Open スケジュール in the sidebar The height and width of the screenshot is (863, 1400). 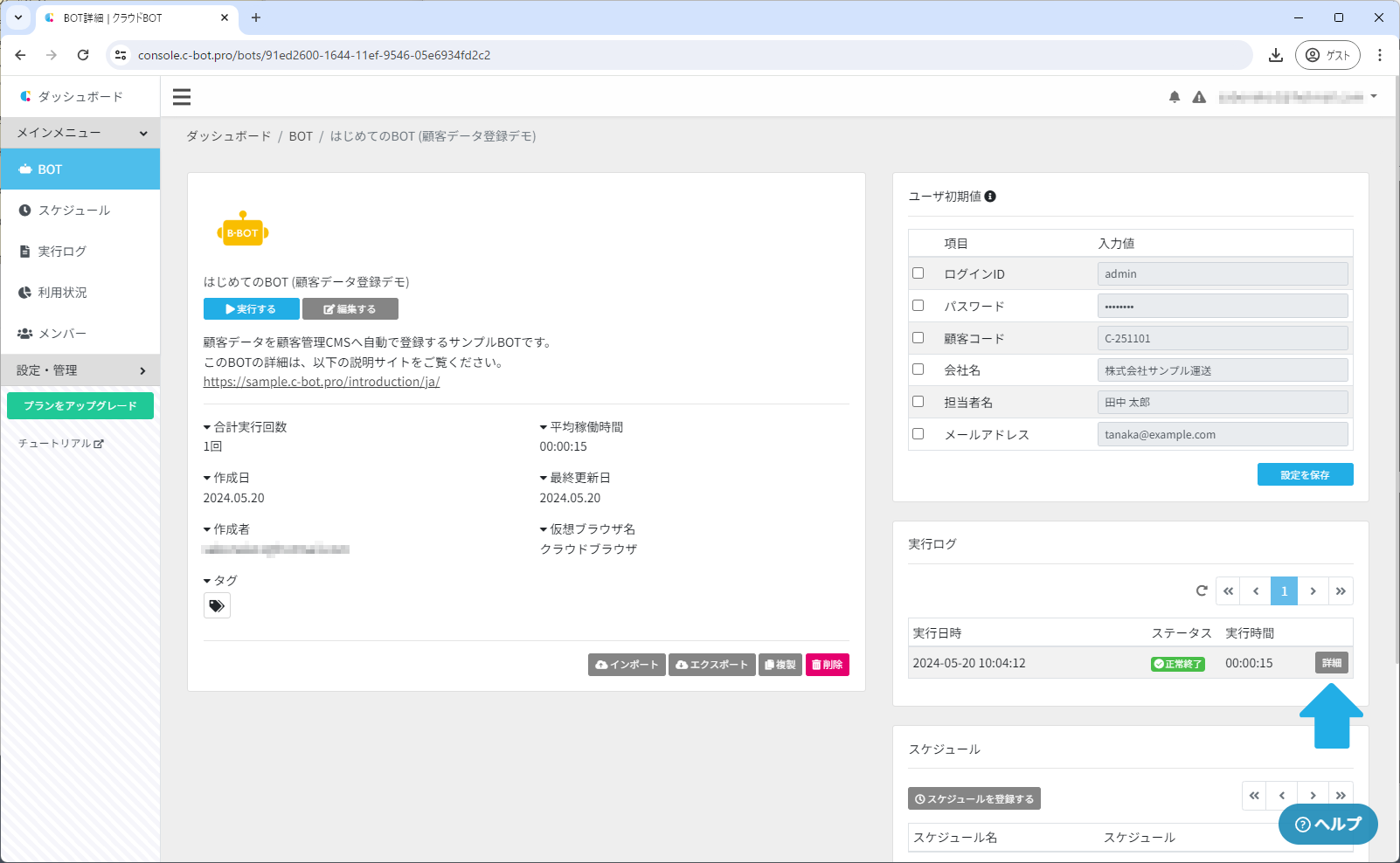(x=73, y=211)
